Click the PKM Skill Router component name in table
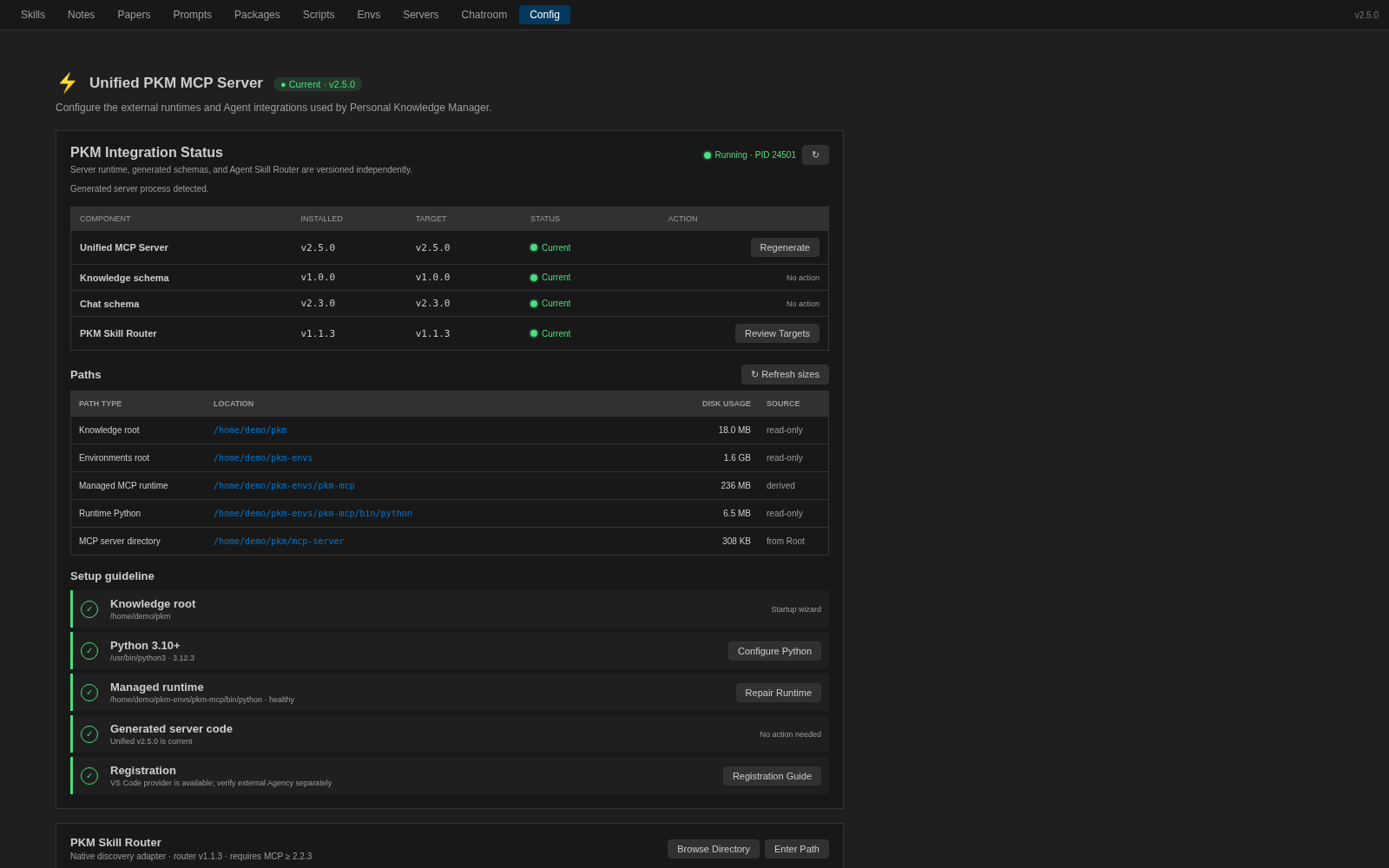 pos(118,333)
